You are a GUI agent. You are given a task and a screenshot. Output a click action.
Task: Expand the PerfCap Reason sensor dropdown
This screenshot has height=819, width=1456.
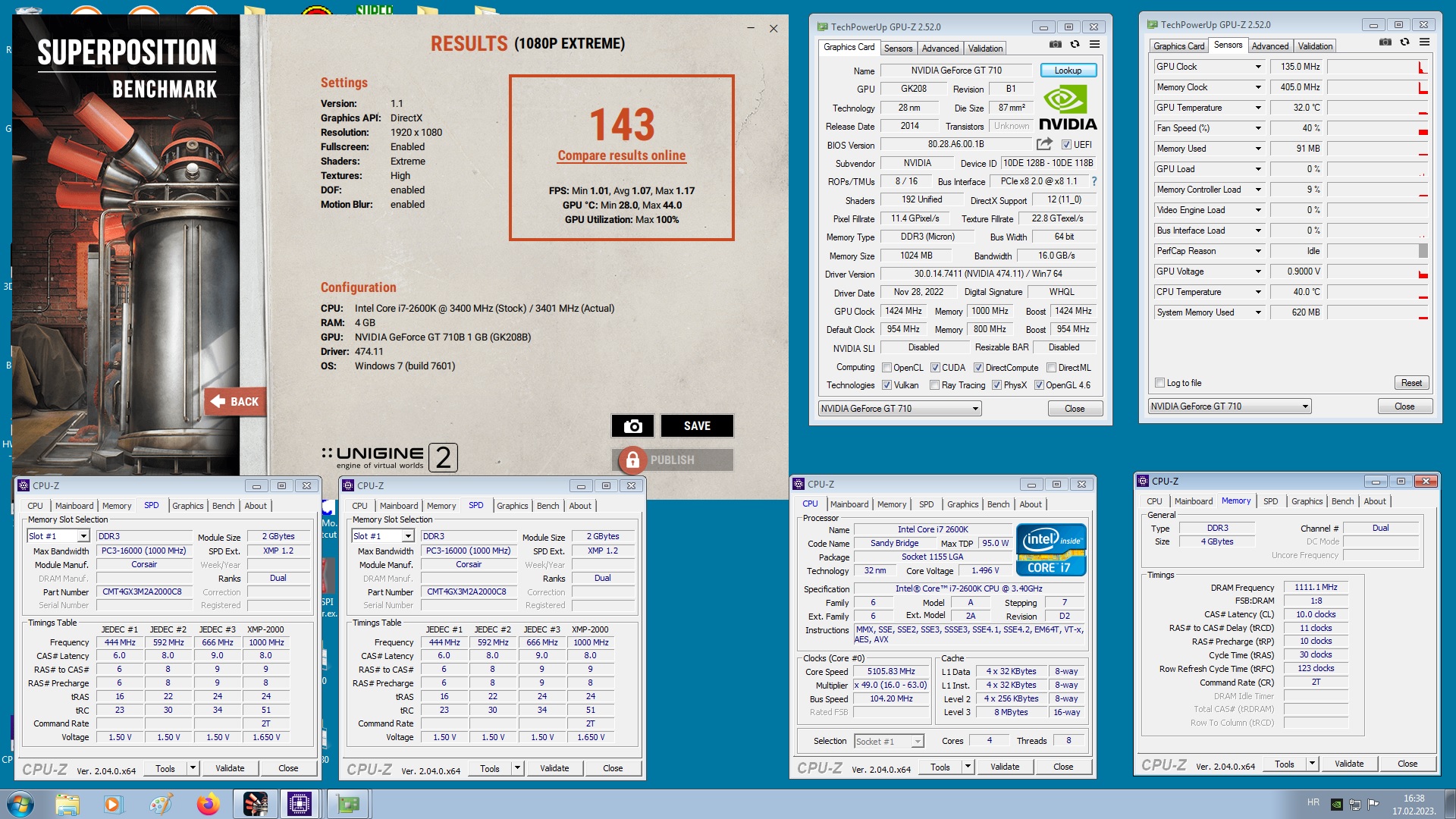pyautogui.click(x=1258, y=251)
